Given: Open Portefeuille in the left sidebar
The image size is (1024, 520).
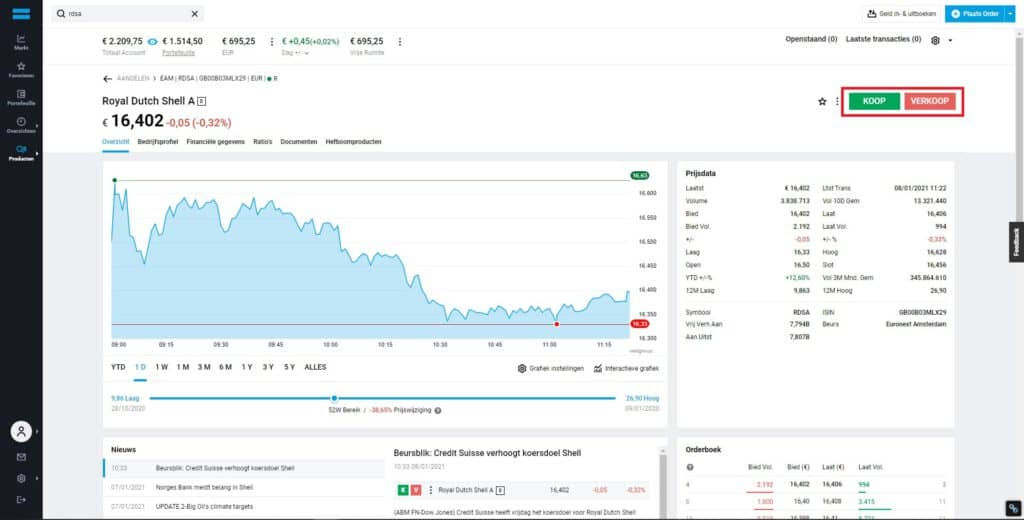Looking at the screenshot, I should (21, 97).
